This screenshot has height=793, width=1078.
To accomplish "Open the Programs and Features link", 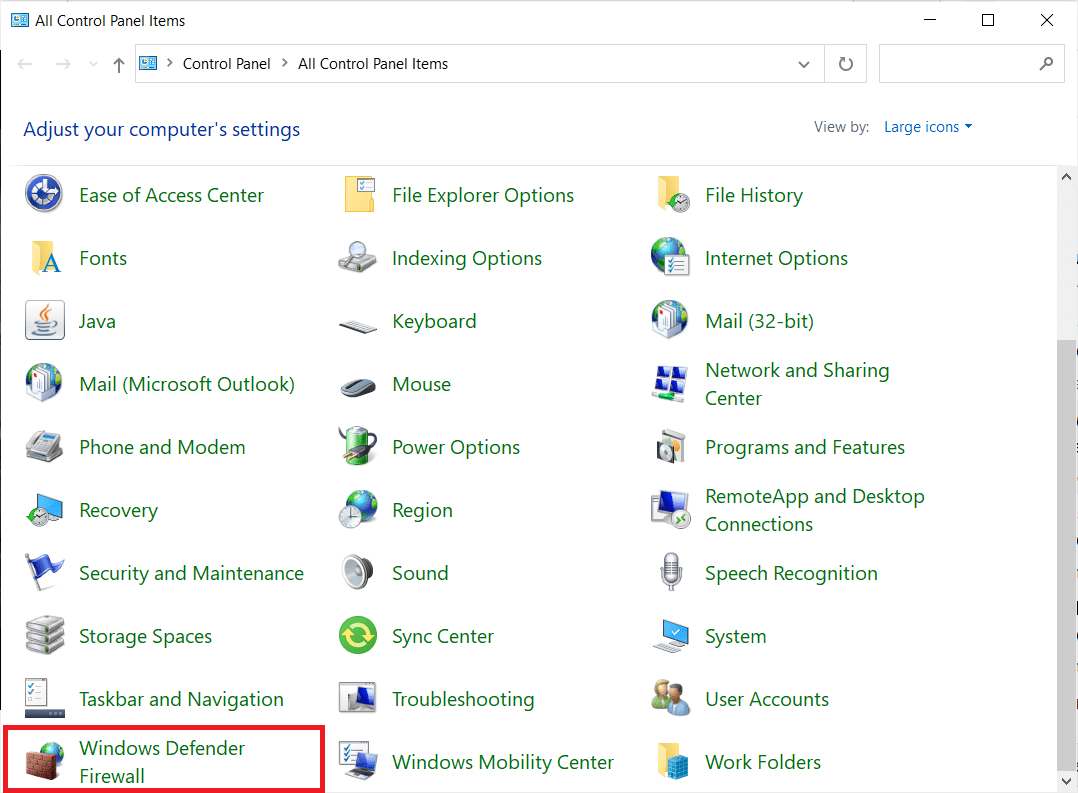I will (804, 447).
